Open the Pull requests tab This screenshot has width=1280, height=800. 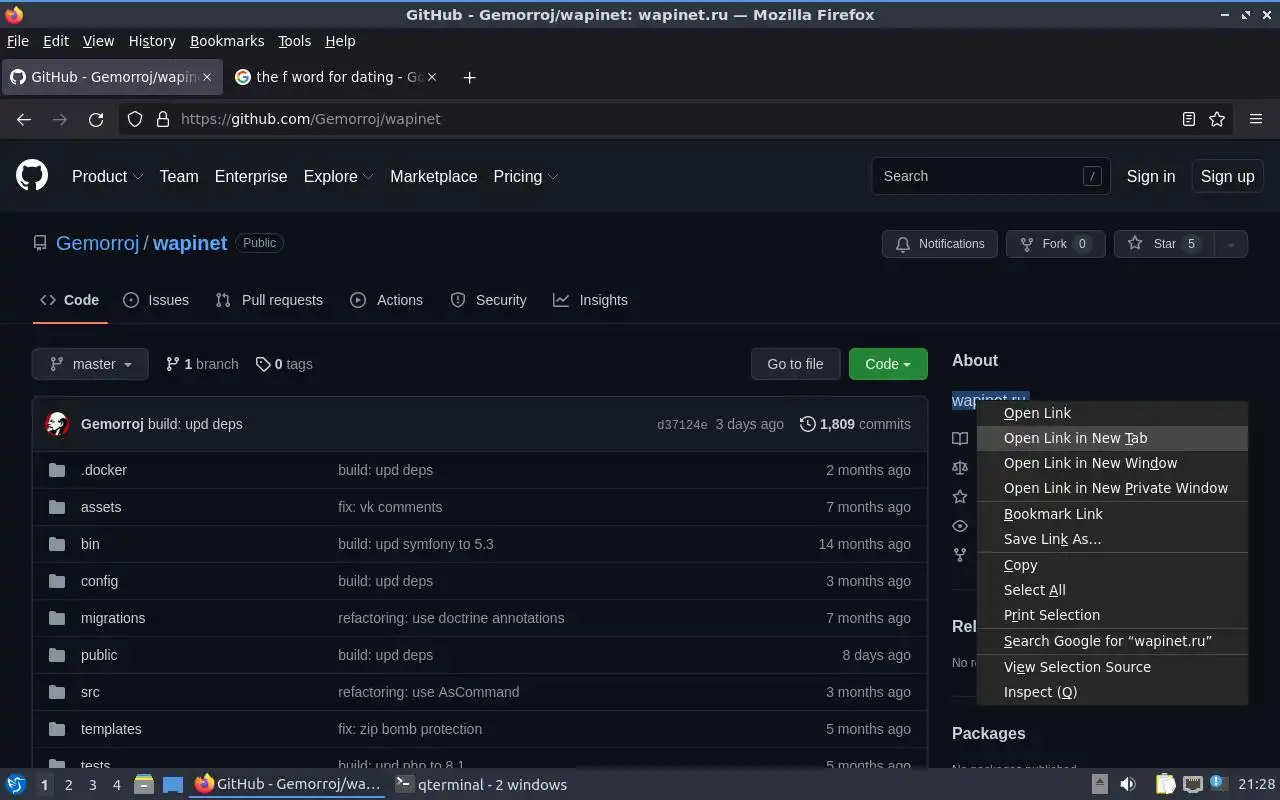pos(269,300)
